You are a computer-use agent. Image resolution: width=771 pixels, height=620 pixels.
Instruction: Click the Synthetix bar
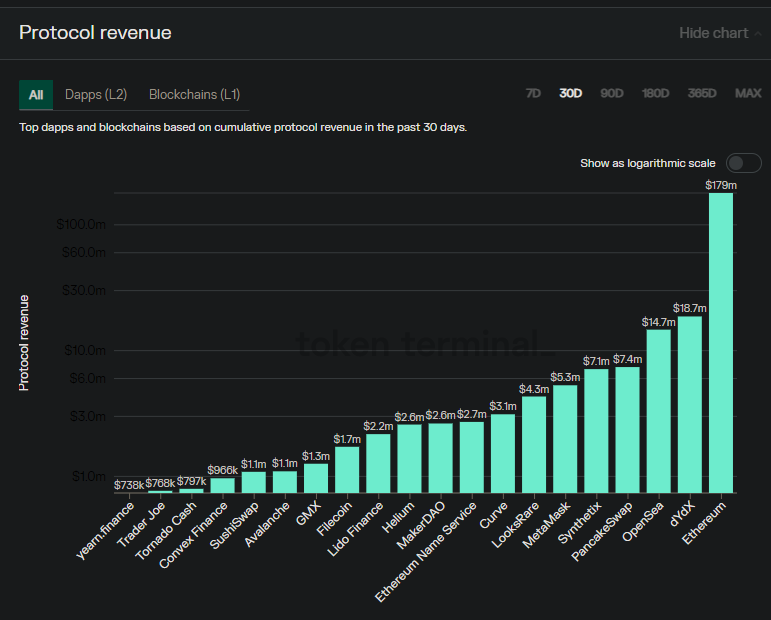coord(596,431)
